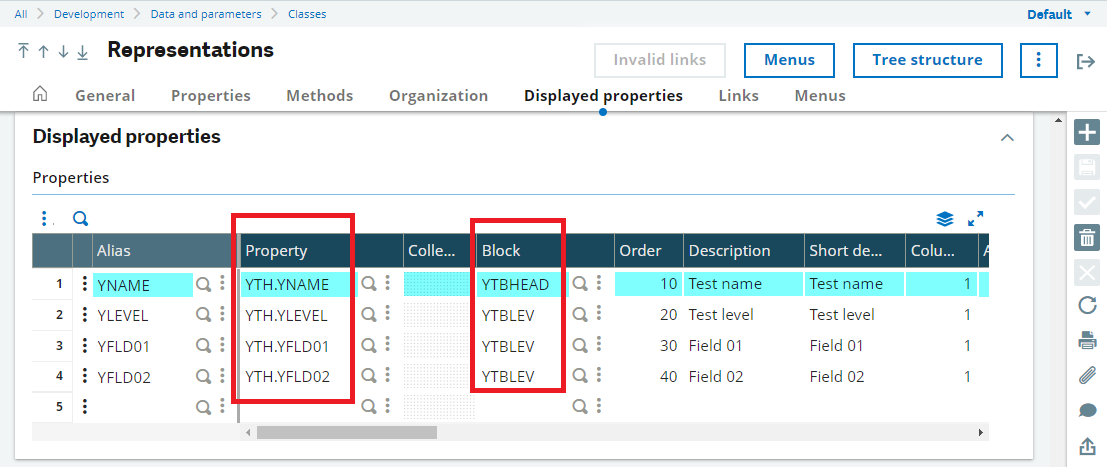Click the search magnifier above the Alias column

(x=80, y=219)
